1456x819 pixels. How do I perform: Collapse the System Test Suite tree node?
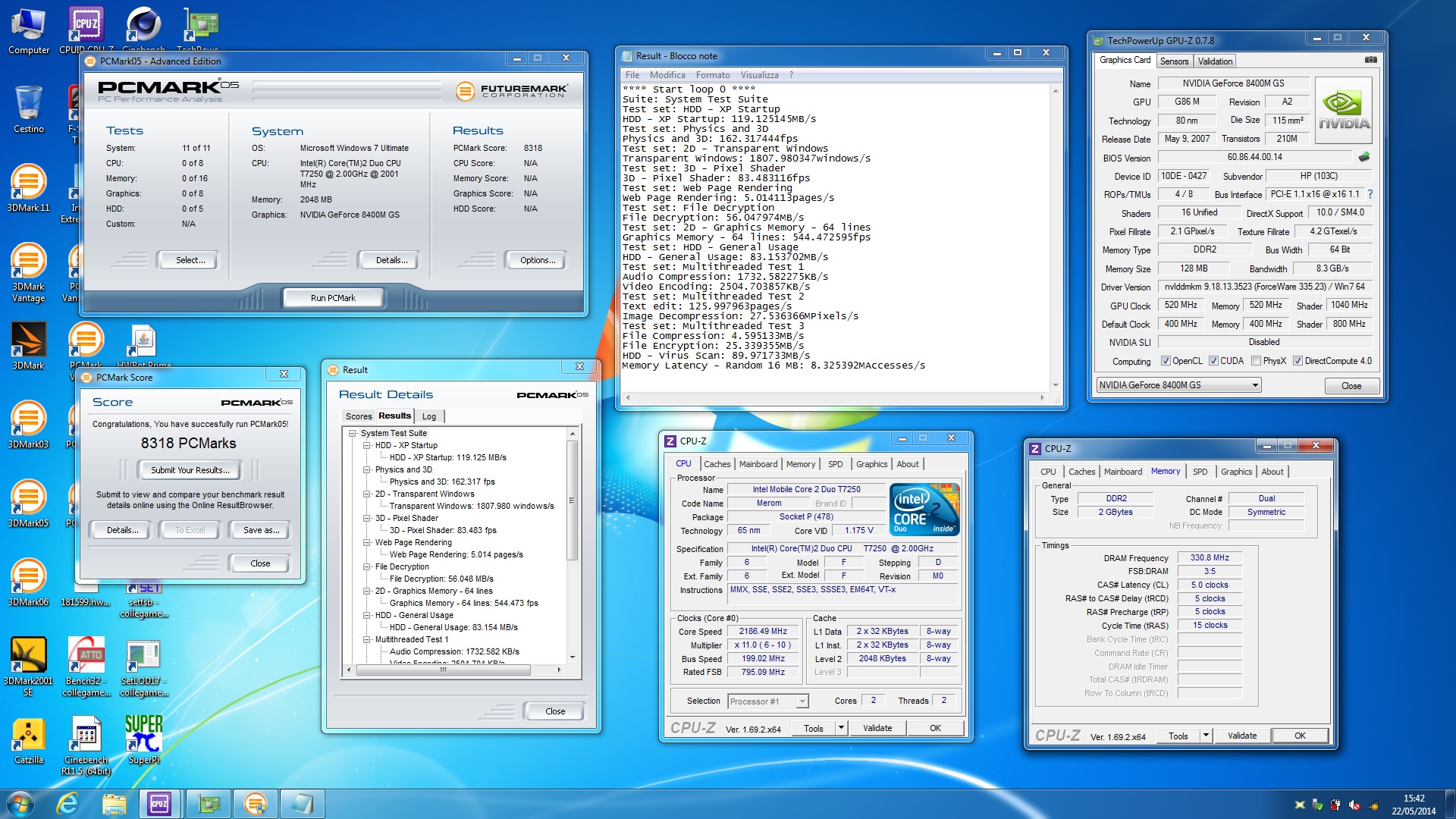(353, 434)
